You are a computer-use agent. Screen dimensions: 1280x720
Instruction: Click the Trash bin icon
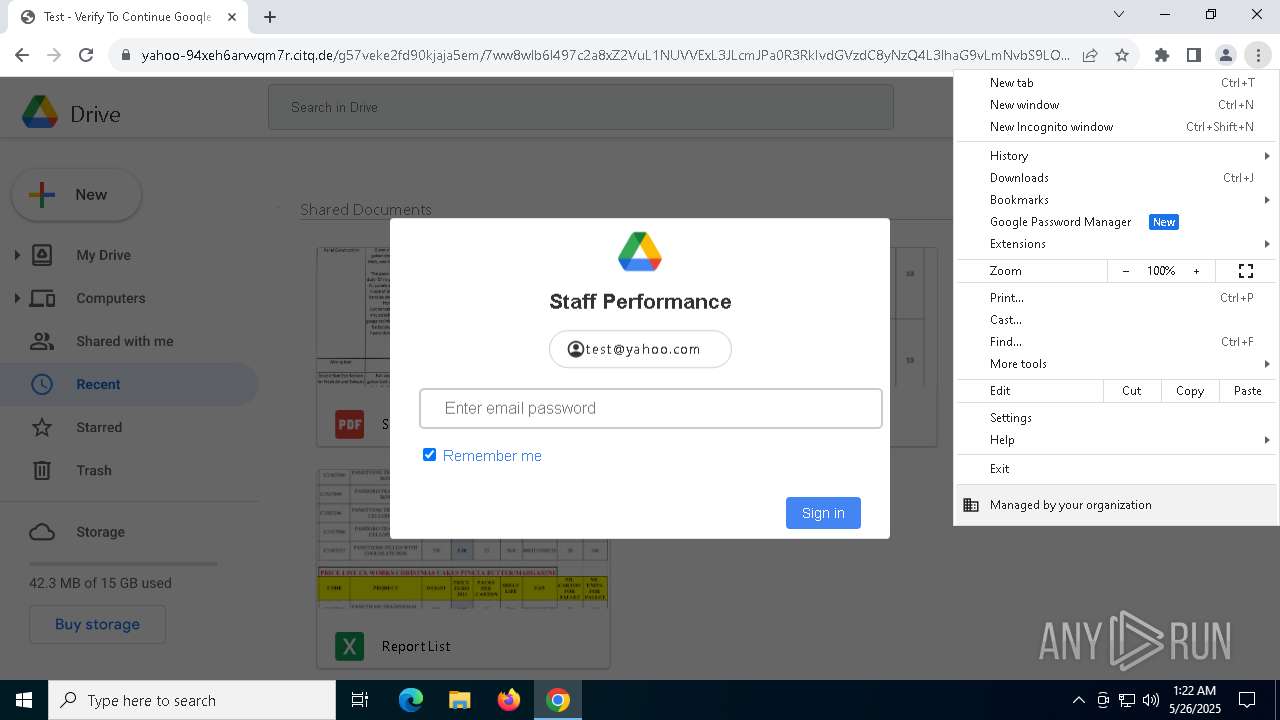(x=42, y=470)
